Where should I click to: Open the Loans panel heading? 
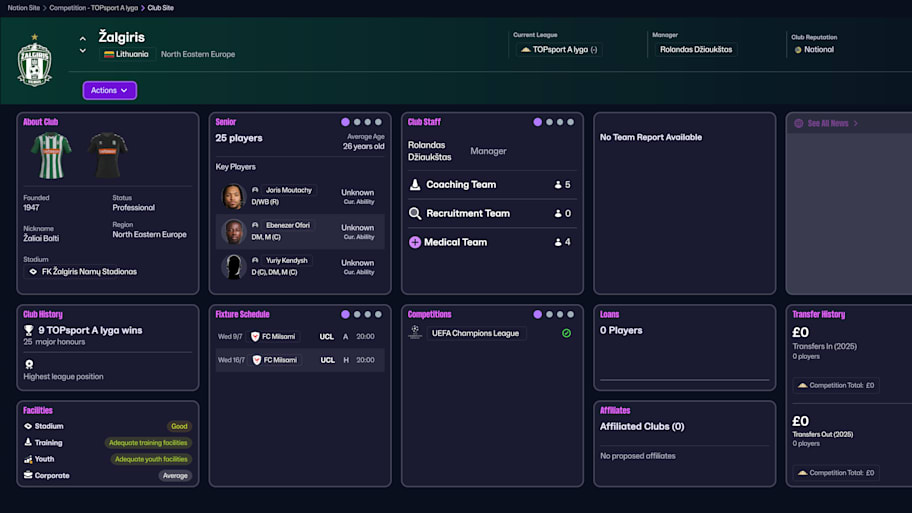tap(610, 315)
